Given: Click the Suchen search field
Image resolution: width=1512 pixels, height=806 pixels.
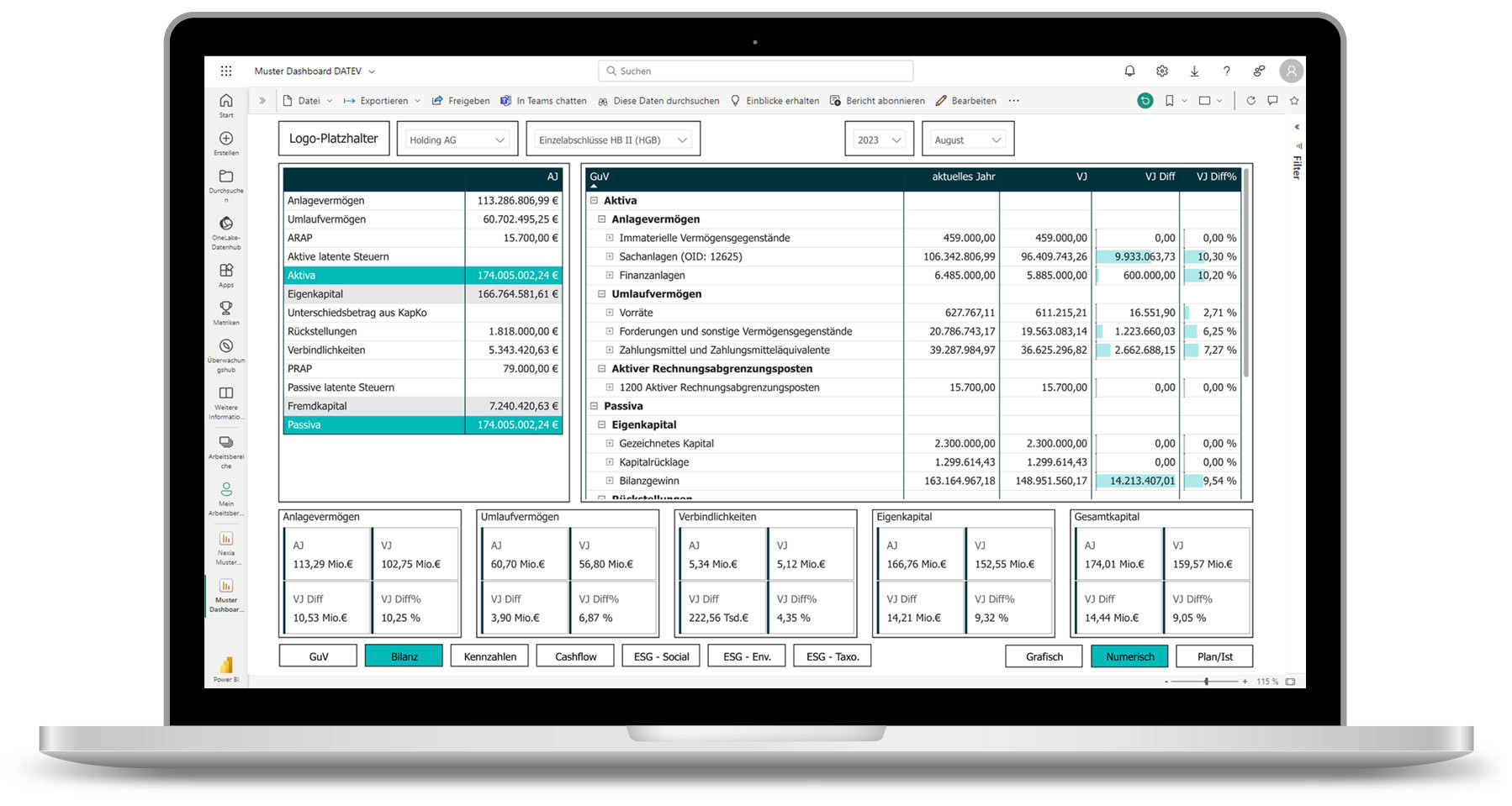Looking at the screenshot, I should pos(754,71).
